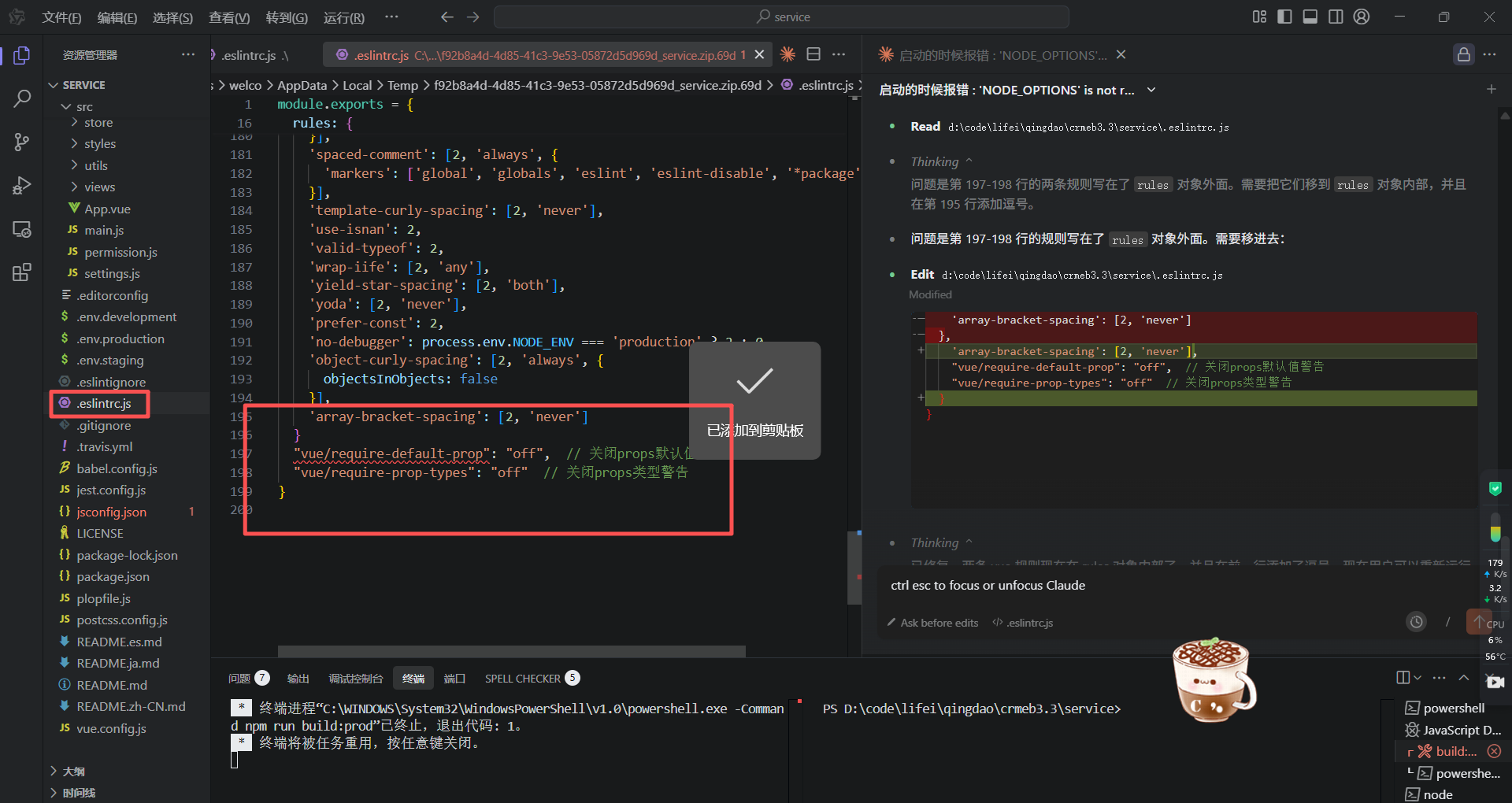Click the Ask before edits mode button
This screenshot has width=1512, height=803.
tap(933, 623)
